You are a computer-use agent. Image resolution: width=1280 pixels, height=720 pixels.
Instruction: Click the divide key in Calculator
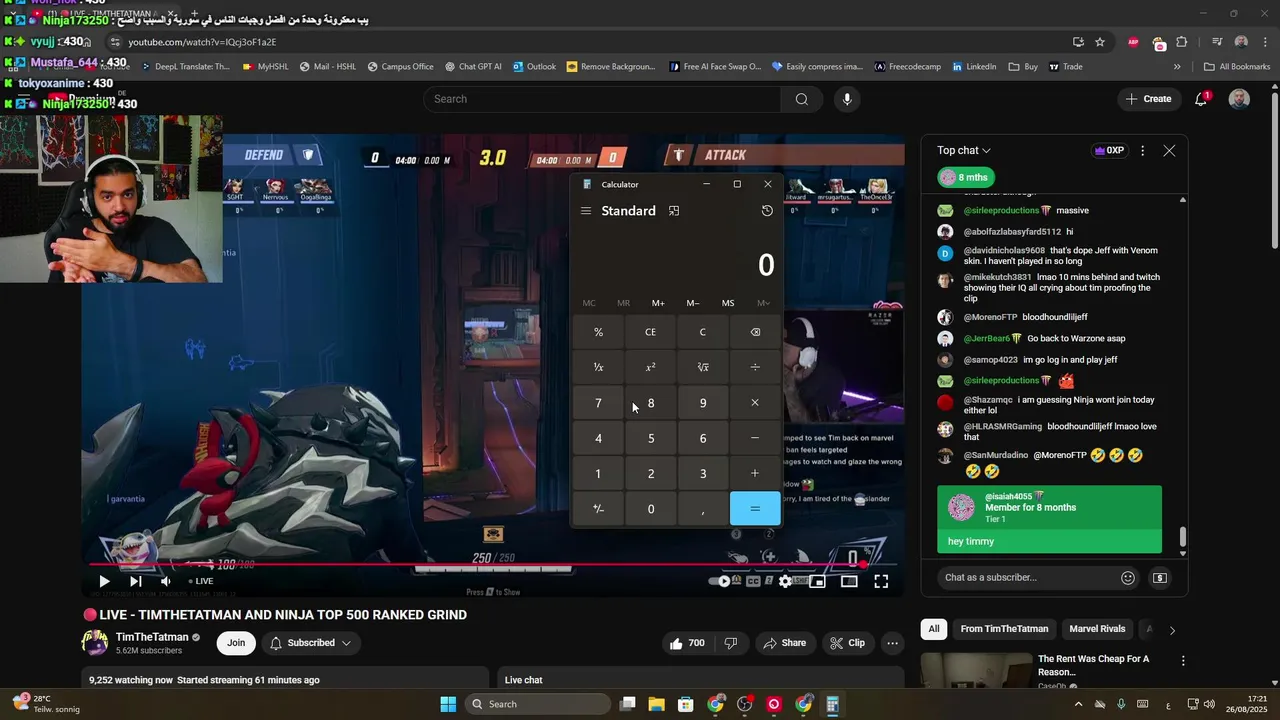pos(755,367)
